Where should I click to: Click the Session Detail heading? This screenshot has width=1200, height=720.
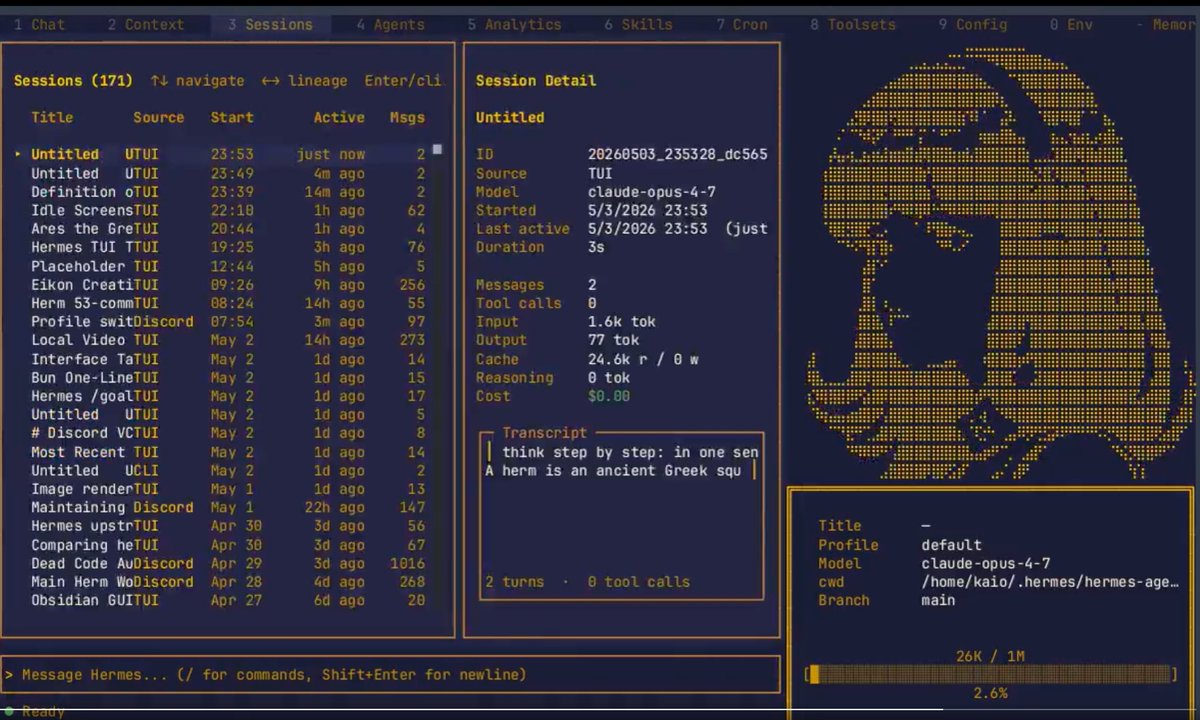tap(536, 80)
